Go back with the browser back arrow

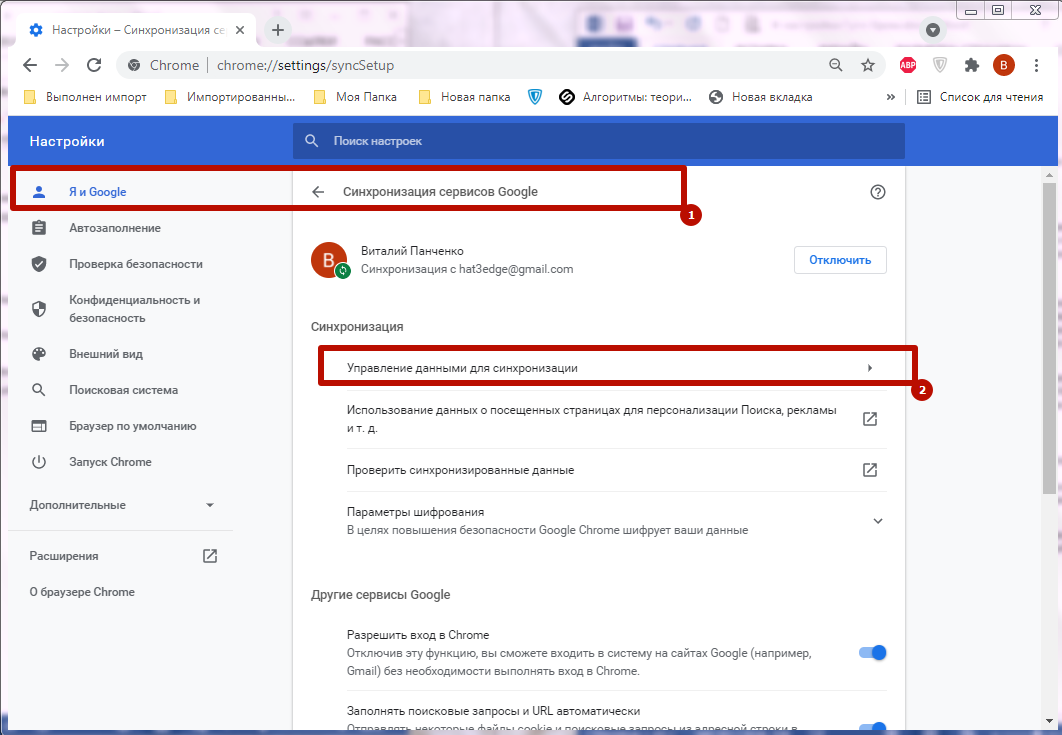(x=30, y=65)
